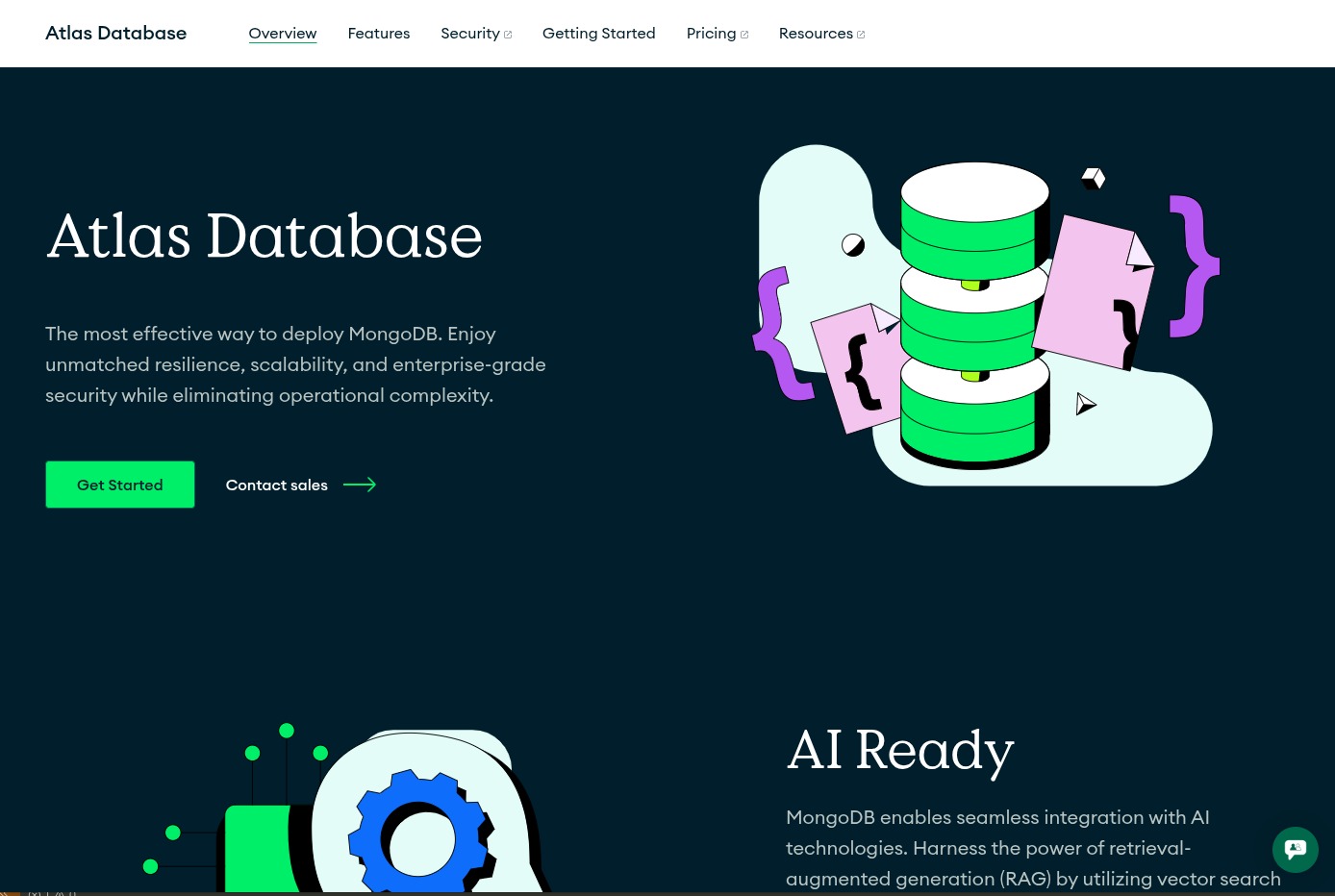
Task: Click the mouse cursor arrow graphic
Action: pos(1085,404)
